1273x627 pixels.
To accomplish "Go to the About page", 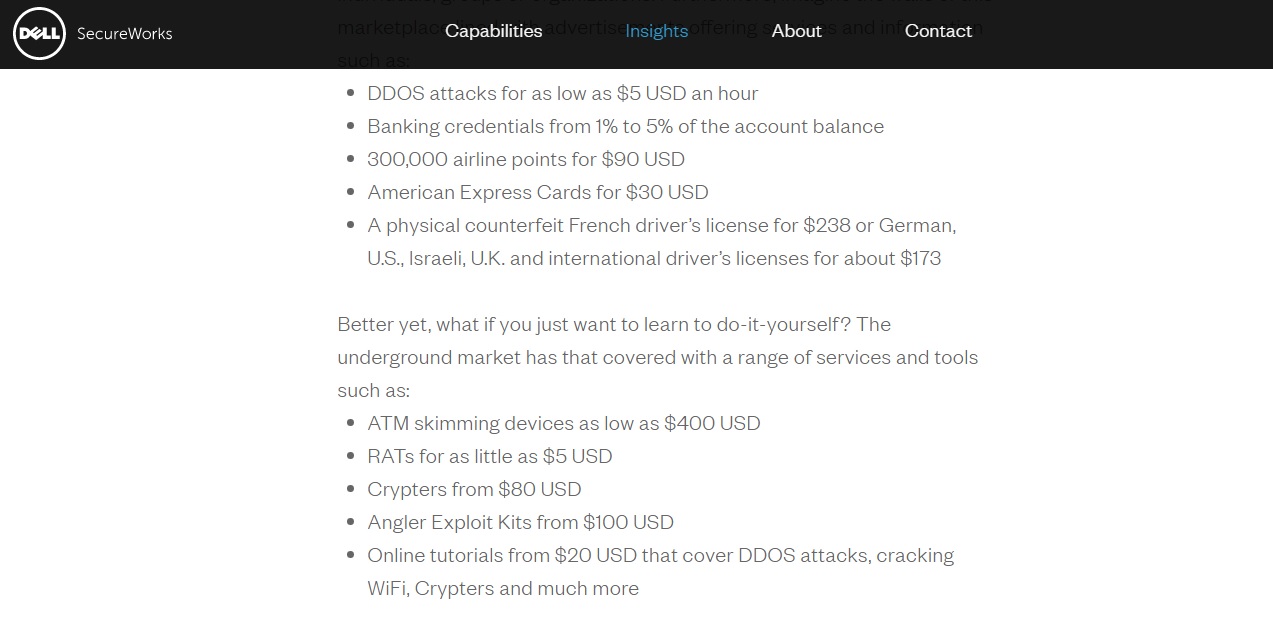I will (797, 31).
